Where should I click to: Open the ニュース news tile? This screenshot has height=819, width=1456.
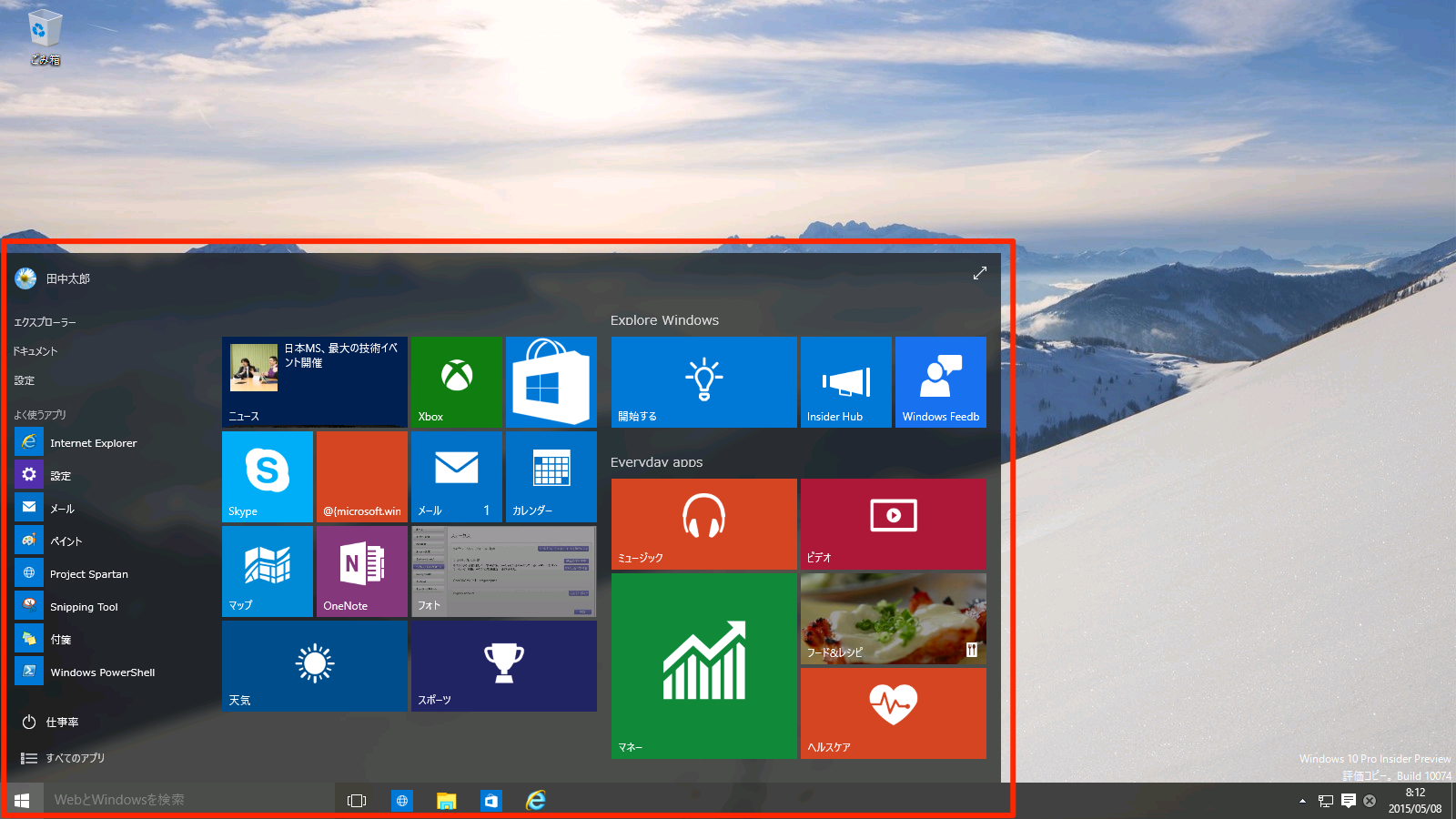315,382
